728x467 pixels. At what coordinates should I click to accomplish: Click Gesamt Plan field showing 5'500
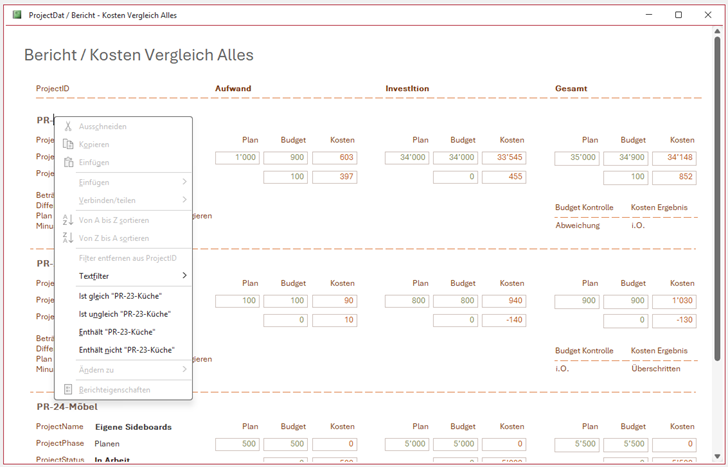pyautogui.click(x=577, y=444)
